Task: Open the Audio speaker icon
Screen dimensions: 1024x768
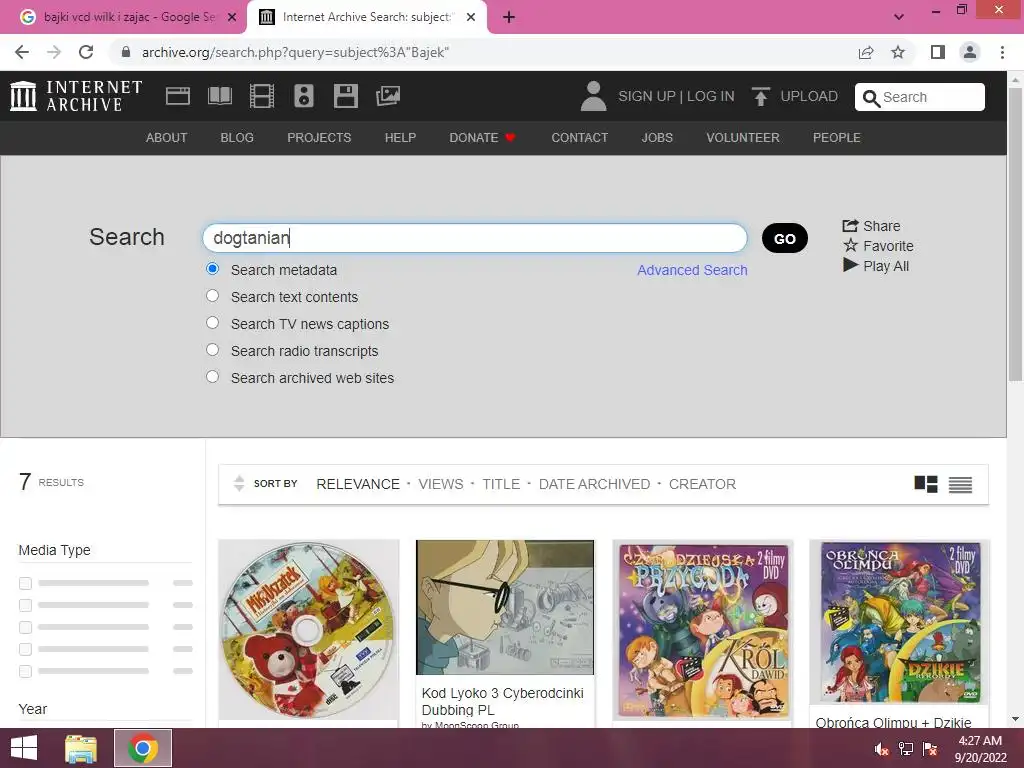Action: 304,96
